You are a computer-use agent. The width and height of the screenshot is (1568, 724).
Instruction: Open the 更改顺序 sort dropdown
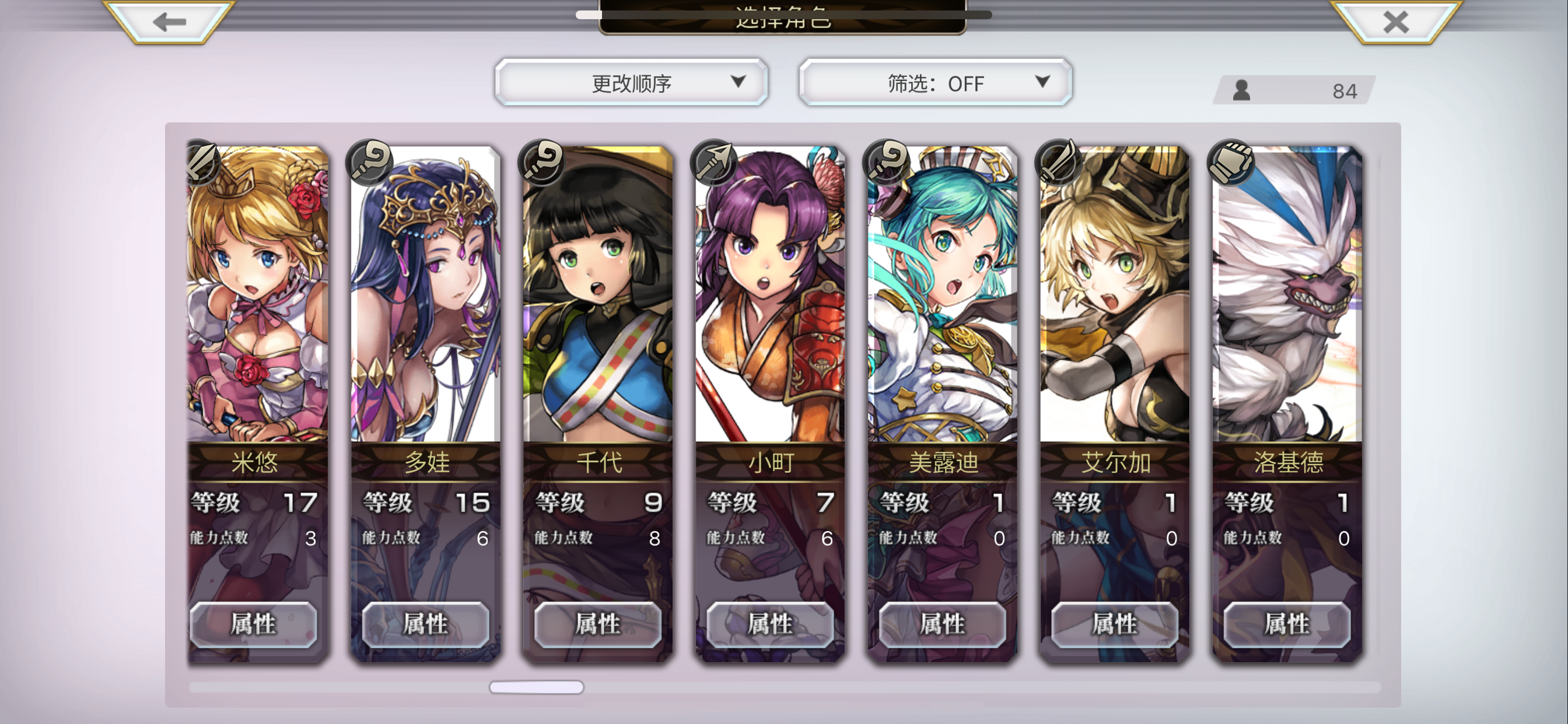pos(631,83)
